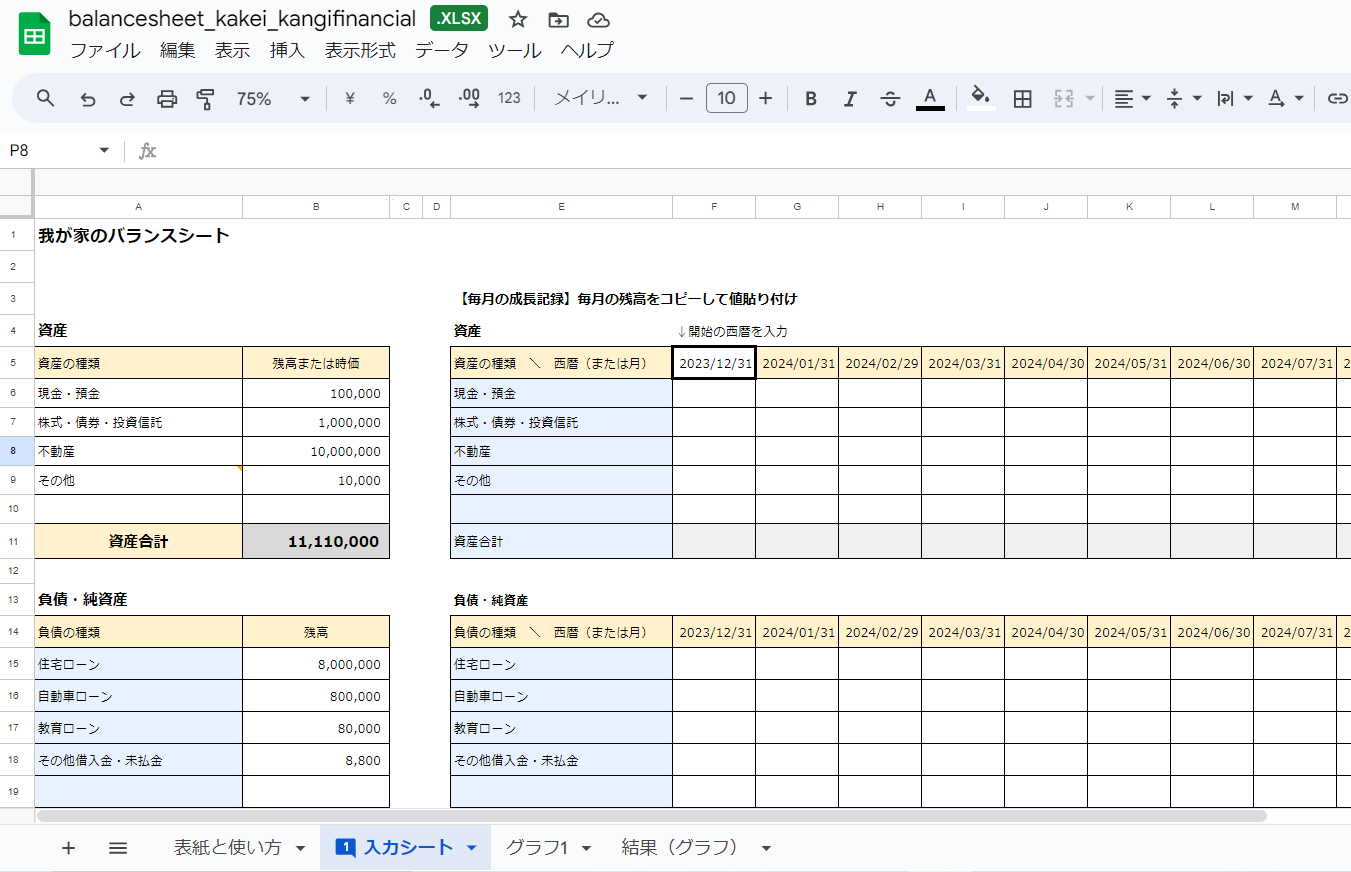The height and width of the screenshot is (872, 1351).
Task: Expand the font family dropdown
Action: pos(601,98)
